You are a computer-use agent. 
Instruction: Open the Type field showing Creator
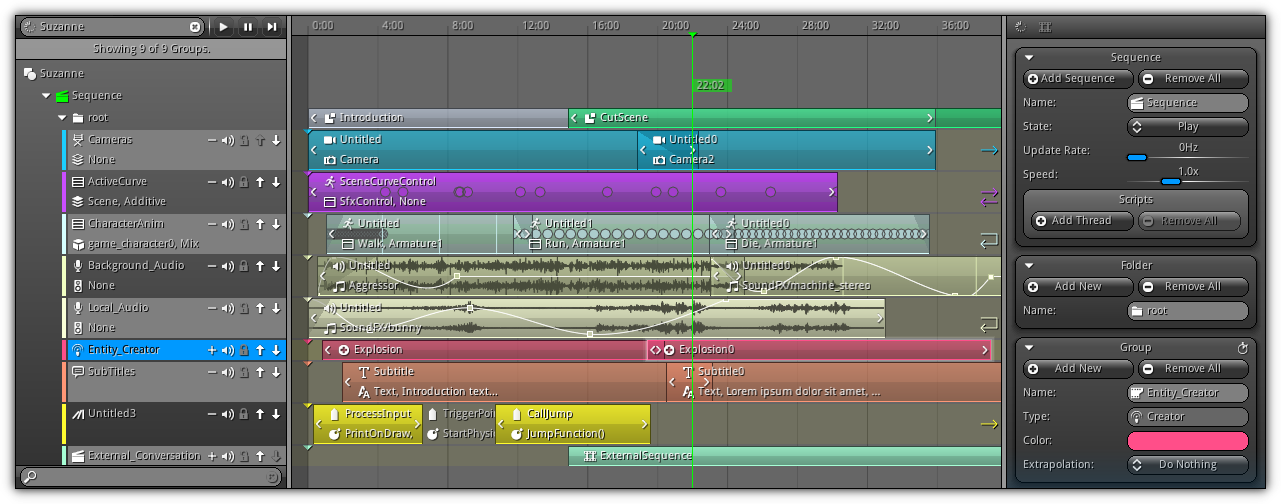click(x=1188, y=417)
